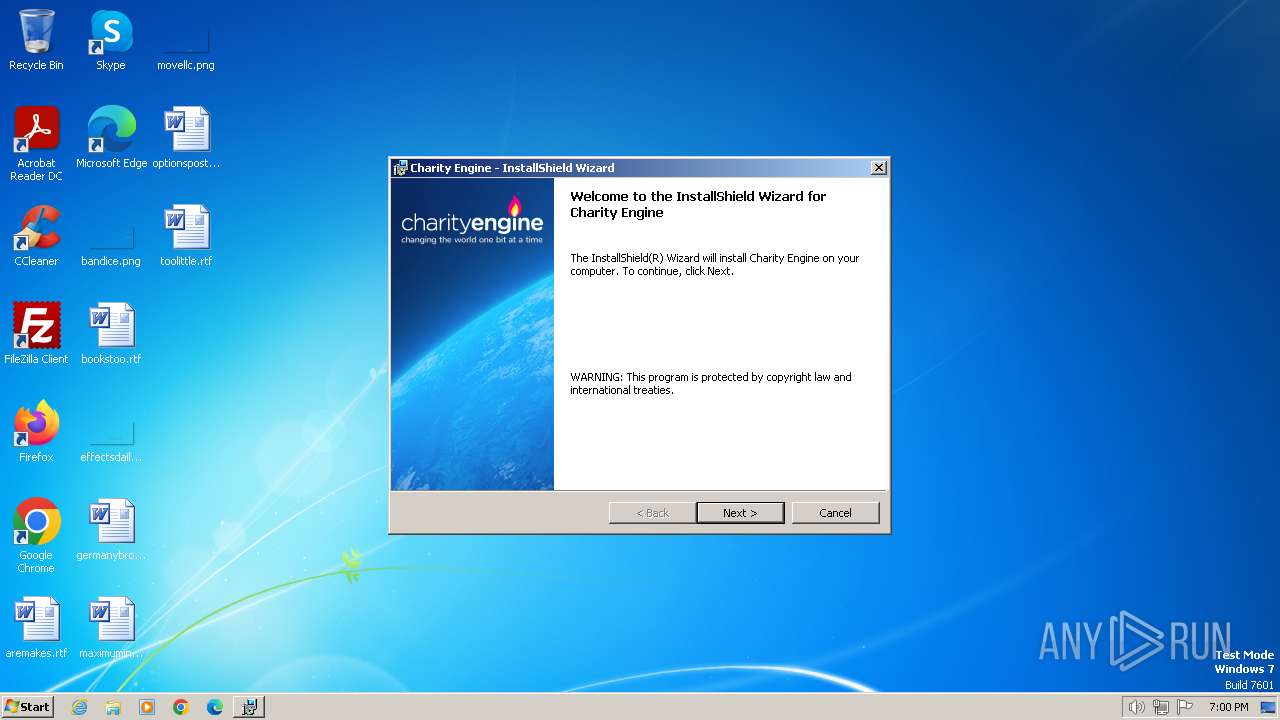Image resolution: width=1280 pixels, height=720 pixels.
Task: Launch FileZilla Client shortcut
Action: coord(36,333)
